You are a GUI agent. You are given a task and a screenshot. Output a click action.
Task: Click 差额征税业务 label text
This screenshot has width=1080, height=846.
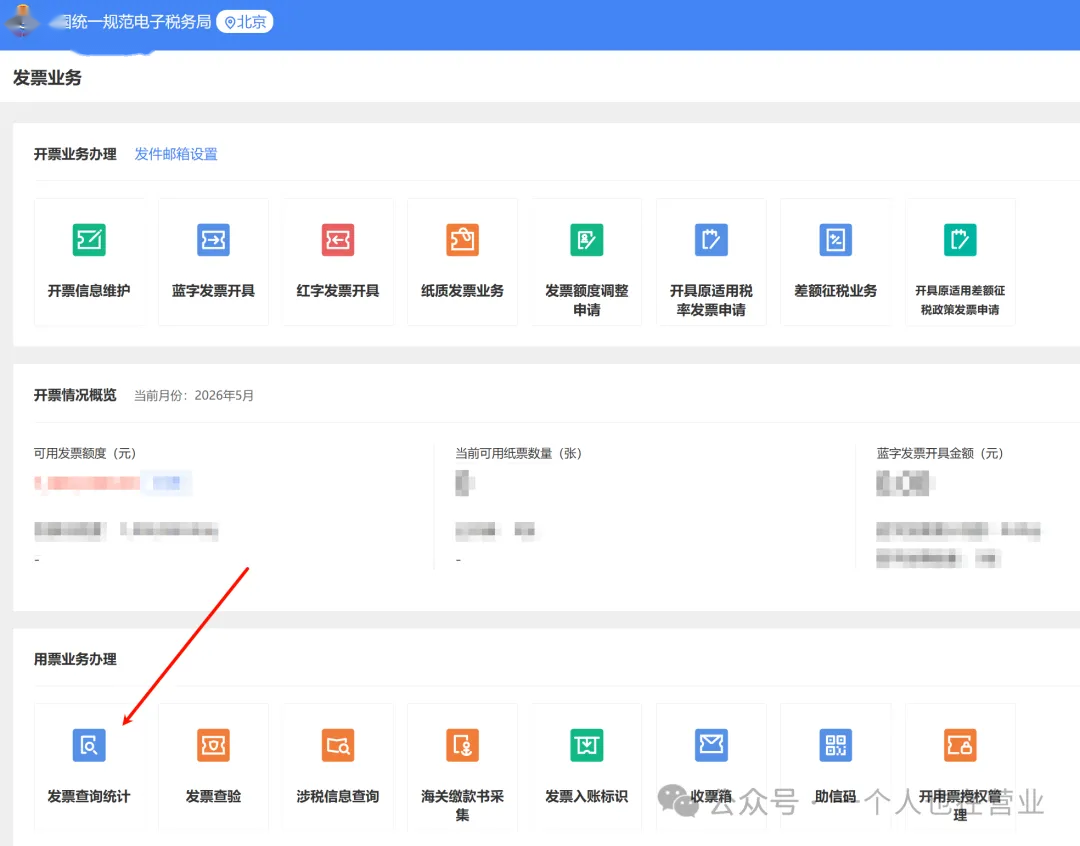(835, 291)
